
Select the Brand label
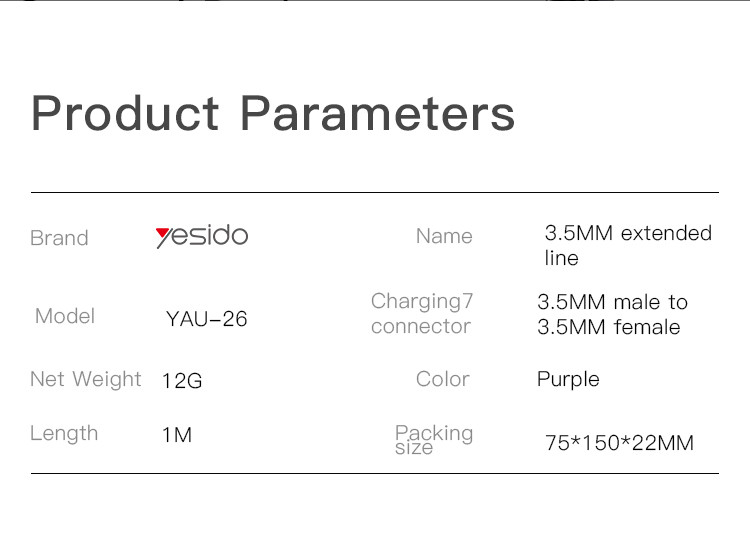[x=59, y=238]
